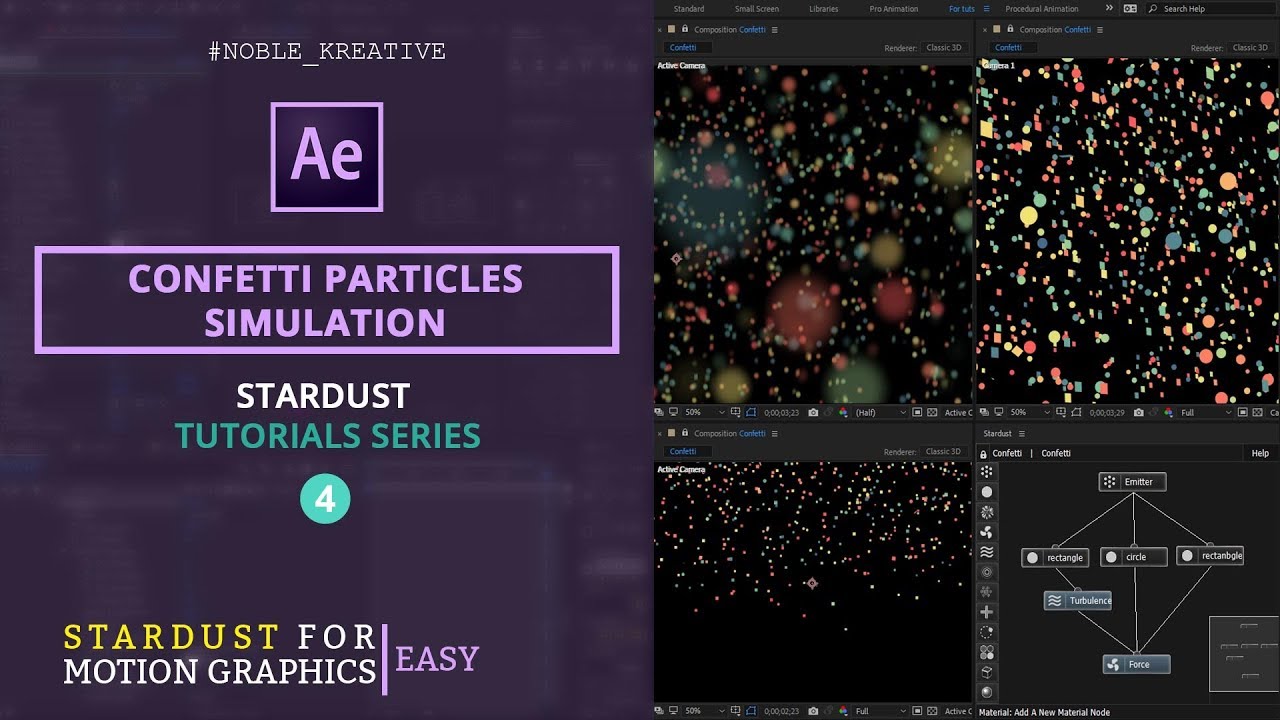Viewport: 1280px width, 720px height.
Task: Take snapshot in top-left composition viewer
Action: 813,412
